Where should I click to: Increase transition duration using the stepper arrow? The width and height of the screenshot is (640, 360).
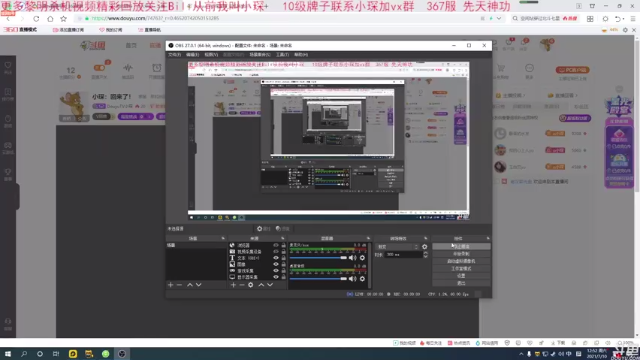425,253
